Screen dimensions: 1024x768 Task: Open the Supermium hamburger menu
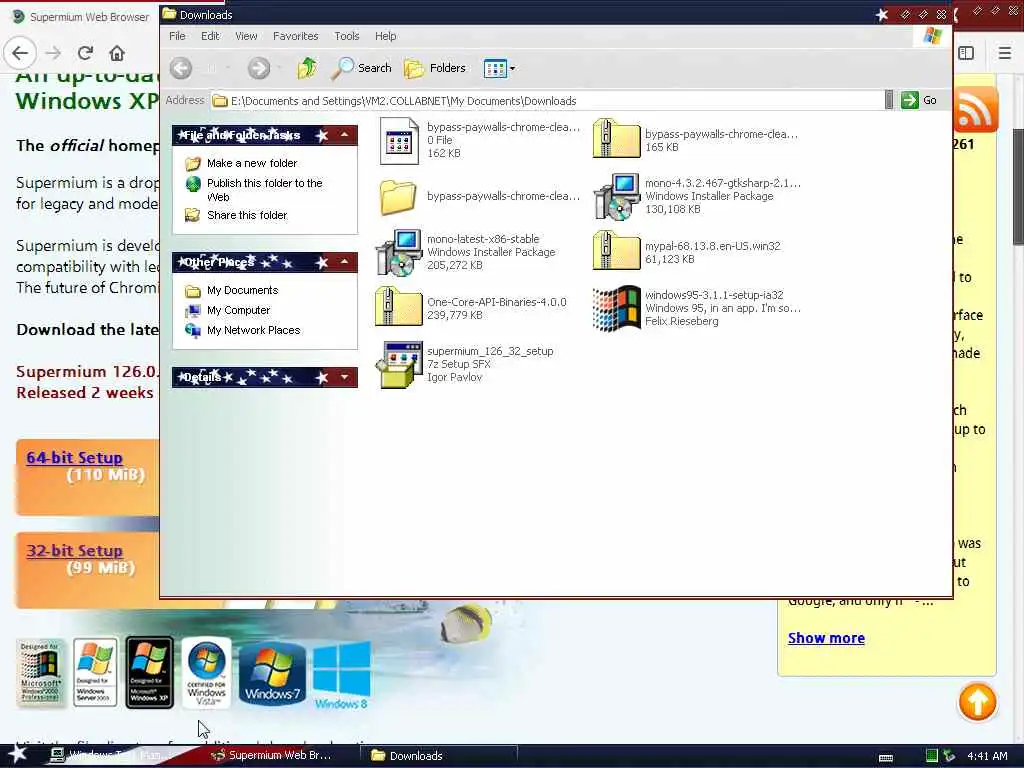click(1004, 53)
